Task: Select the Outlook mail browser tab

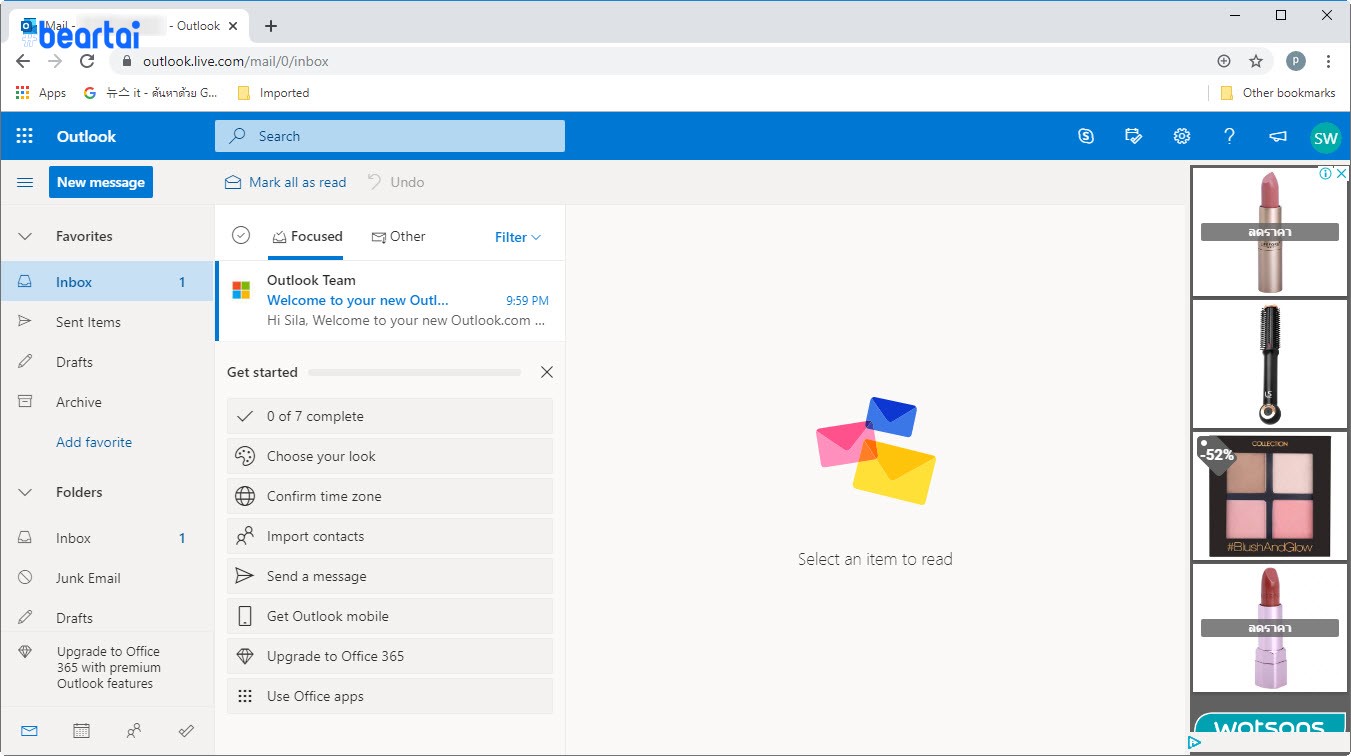Action: click(x=128, y=26)
